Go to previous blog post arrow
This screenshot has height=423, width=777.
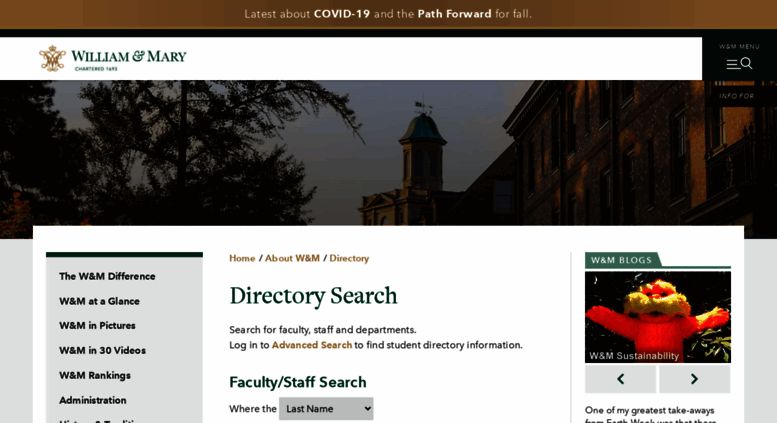tap(620, 379)
